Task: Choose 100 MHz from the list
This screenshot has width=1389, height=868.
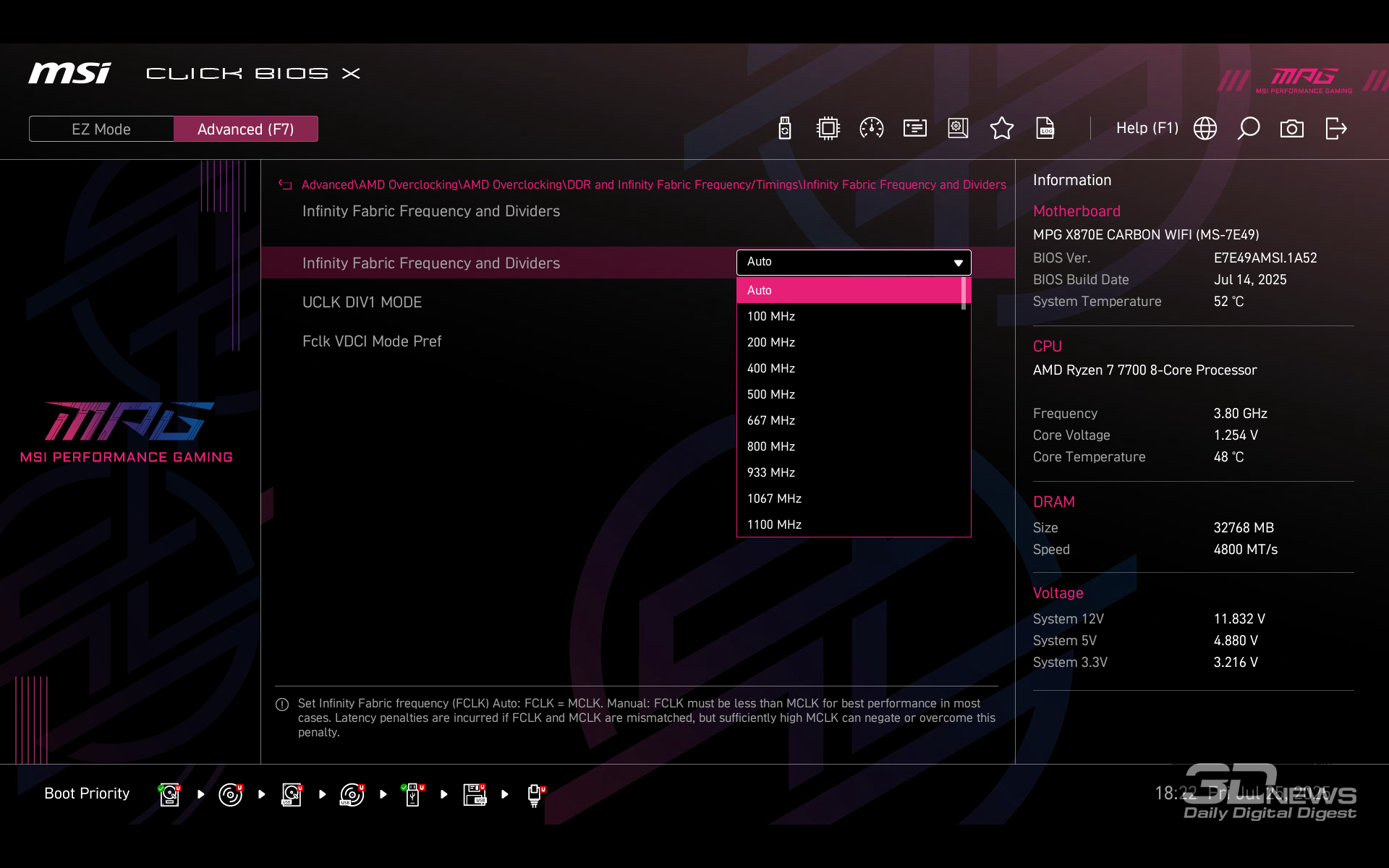Action: [849, 316]
